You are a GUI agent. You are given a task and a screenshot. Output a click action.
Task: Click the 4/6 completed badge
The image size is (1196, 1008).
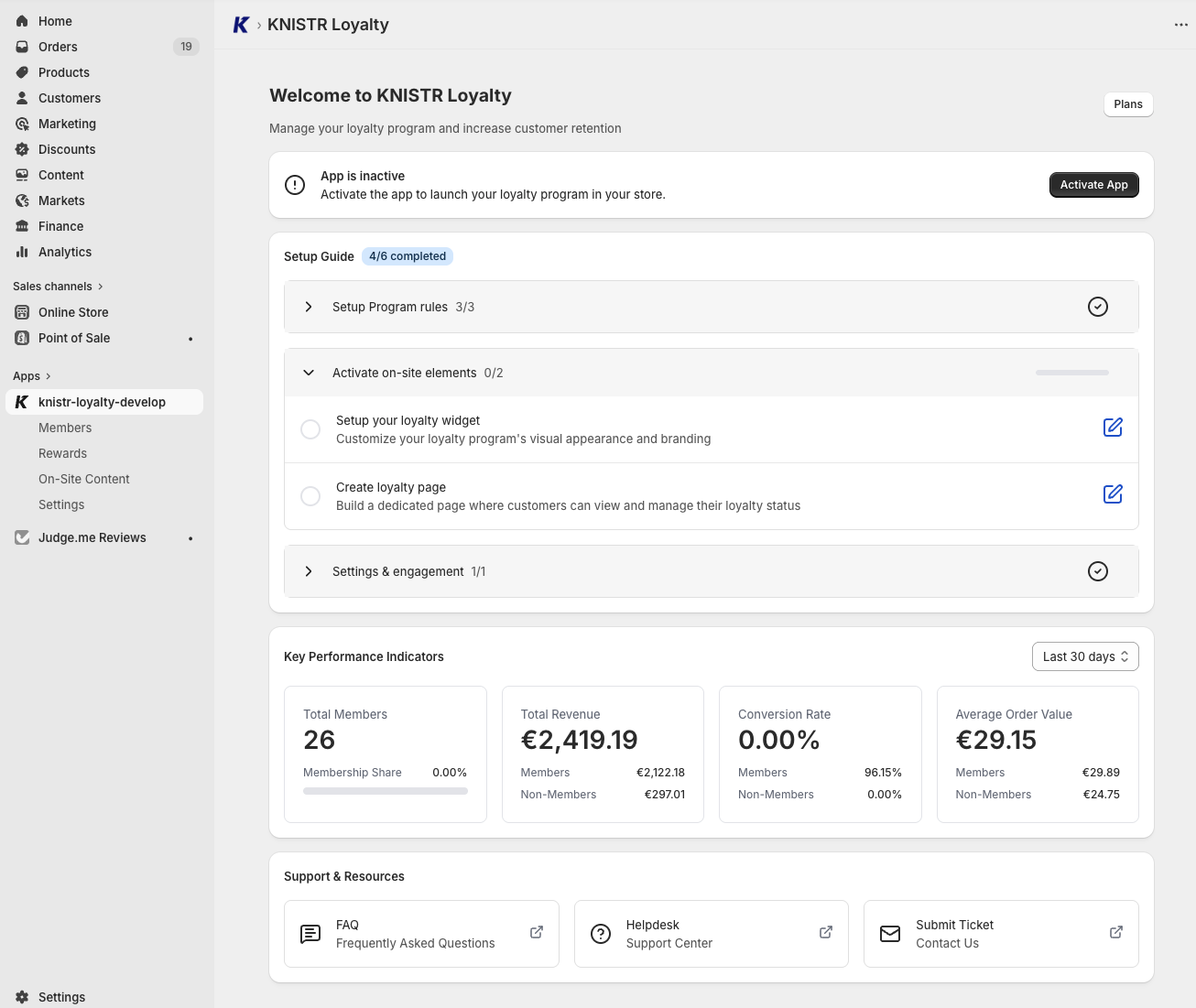pyautogui.click(x=408, y=256)
